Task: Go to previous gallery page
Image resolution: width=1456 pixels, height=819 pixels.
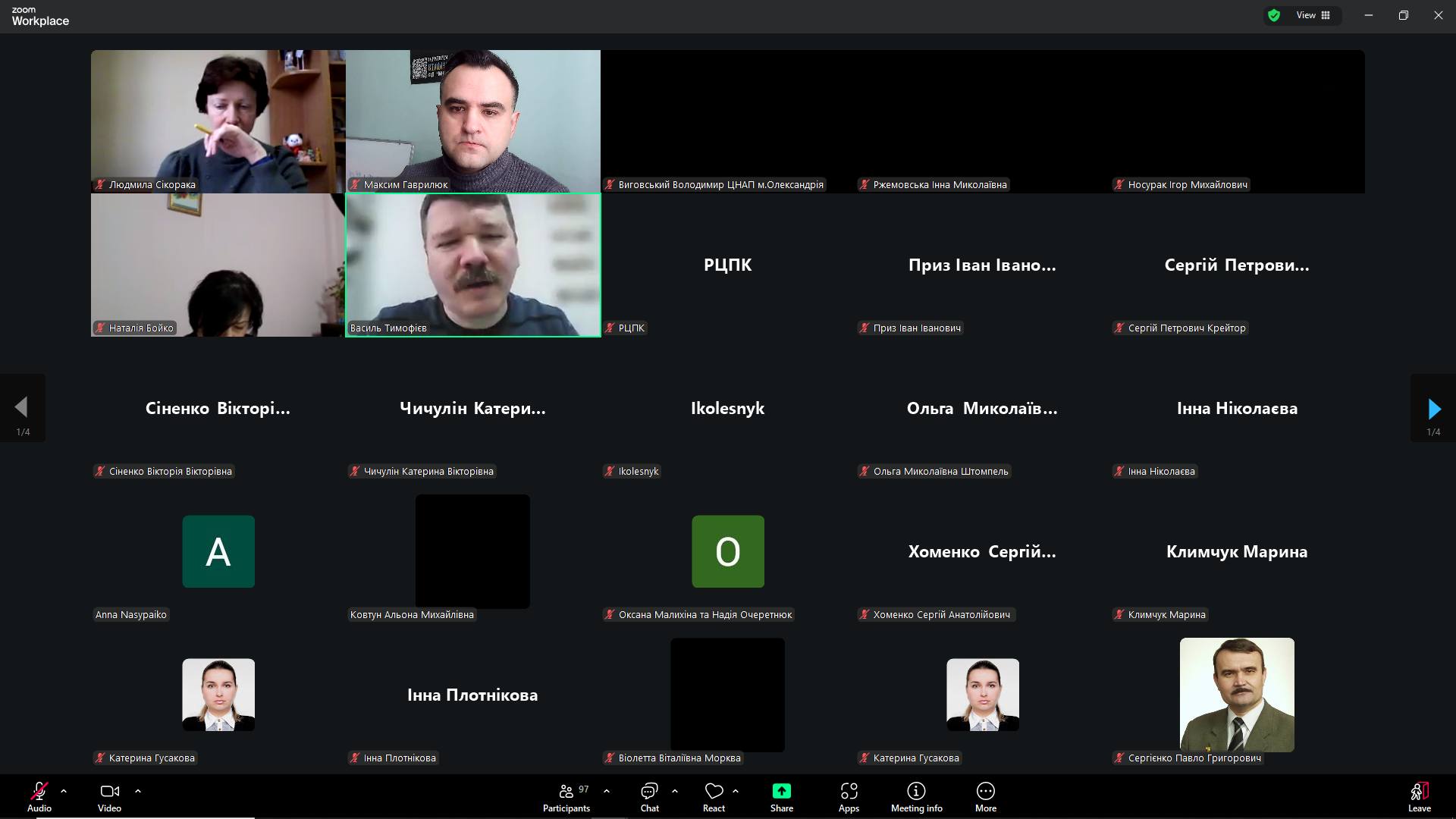Action: pos(22,409)
